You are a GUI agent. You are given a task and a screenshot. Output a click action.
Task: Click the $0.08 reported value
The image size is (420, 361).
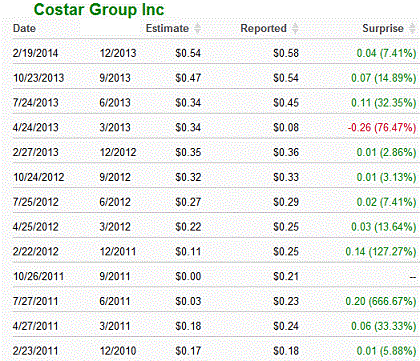(x=286, y=127)
